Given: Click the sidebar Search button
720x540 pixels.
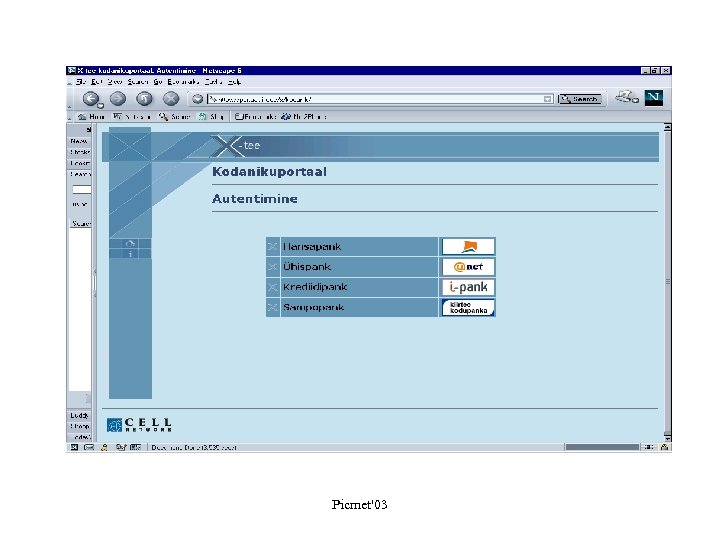Looking at the screenshot, I should pyautogui.click(x=81, y=223).
